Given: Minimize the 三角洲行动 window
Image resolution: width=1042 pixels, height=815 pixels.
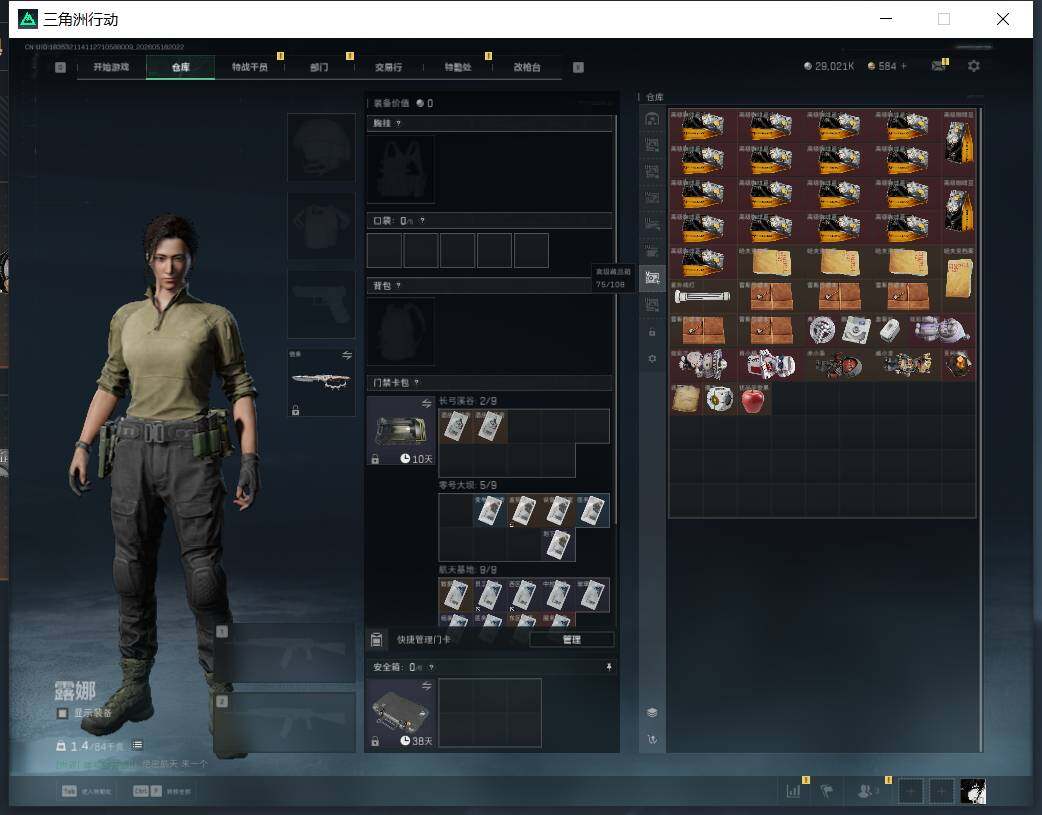Looking at the screenshot, I should point(886,19).
